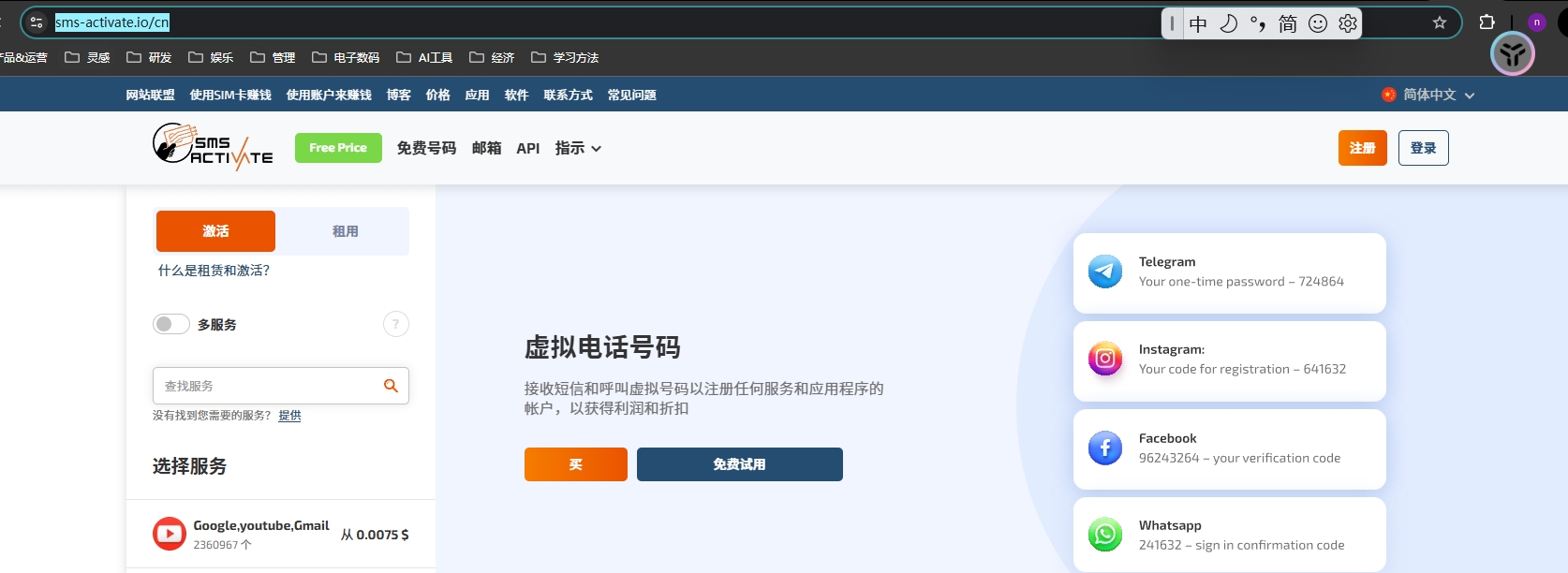Click the Telegram icon in notification card
Image resolution: width=1568 pixels, height=573 pixels.
pyautogui.click(x=1105, y=272)
